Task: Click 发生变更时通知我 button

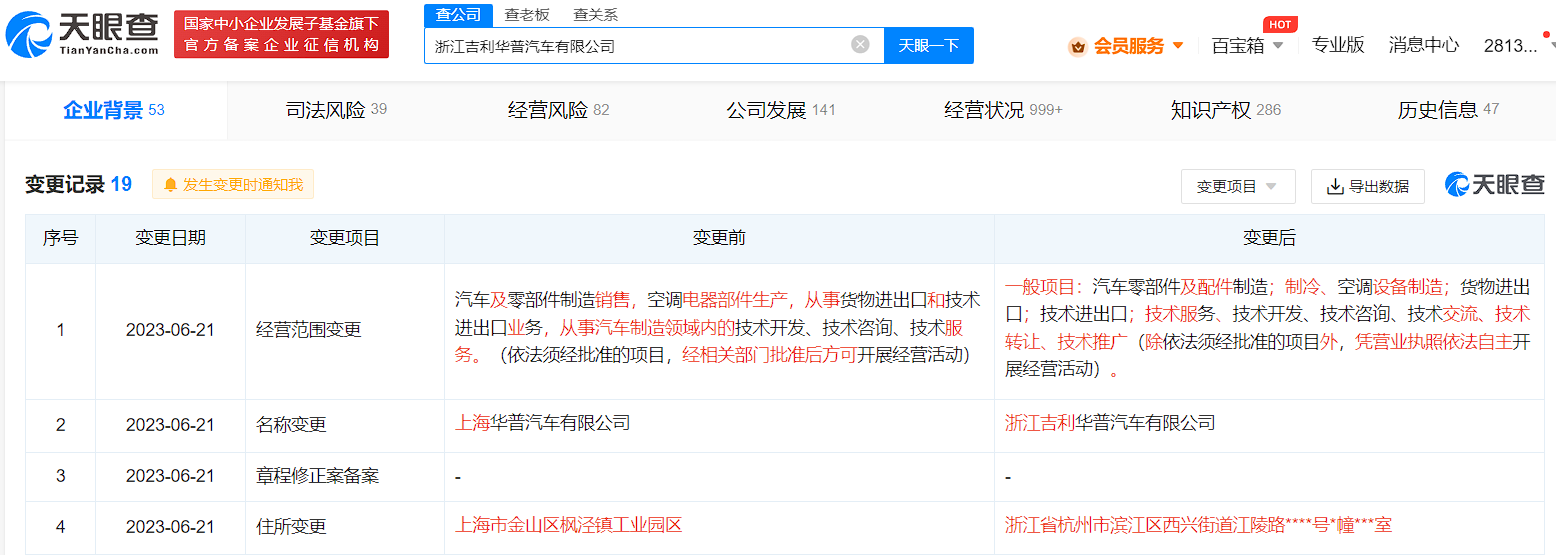Action: pyautogui.click(x=233, y=185)
